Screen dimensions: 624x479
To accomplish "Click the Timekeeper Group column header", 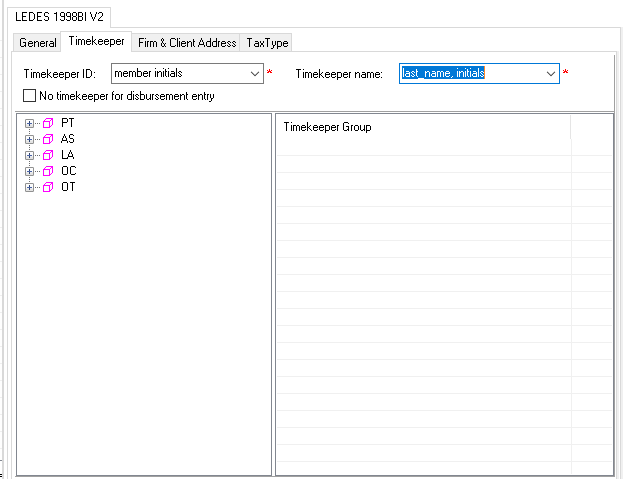I will (423, 127).
